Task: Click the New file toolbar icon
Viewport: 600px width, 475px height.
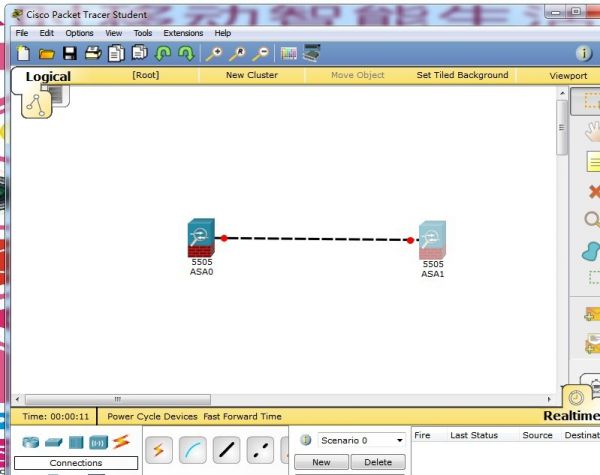Action: [23, 53]
